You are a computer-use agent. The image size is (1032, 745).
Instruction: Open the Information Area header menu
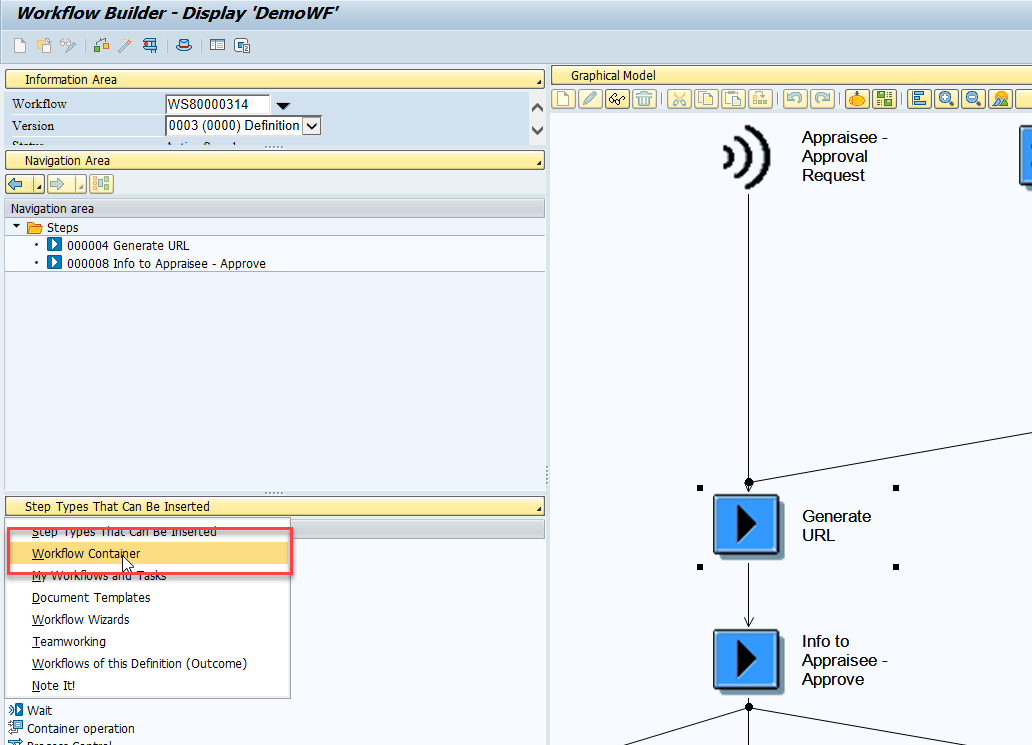[x=539, y=82]
